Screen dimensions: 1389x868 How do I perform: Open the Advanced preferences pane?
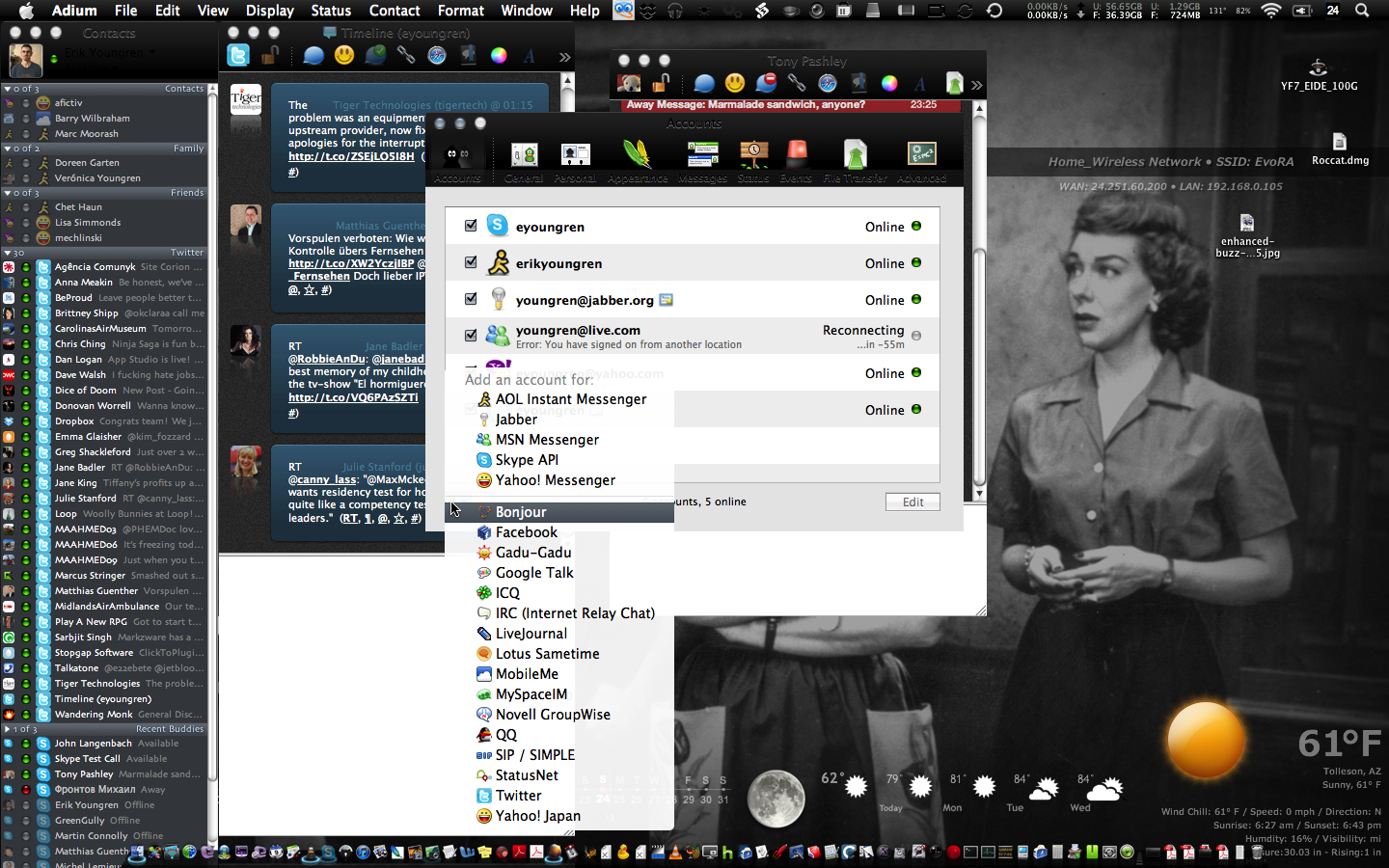point(921,161)
